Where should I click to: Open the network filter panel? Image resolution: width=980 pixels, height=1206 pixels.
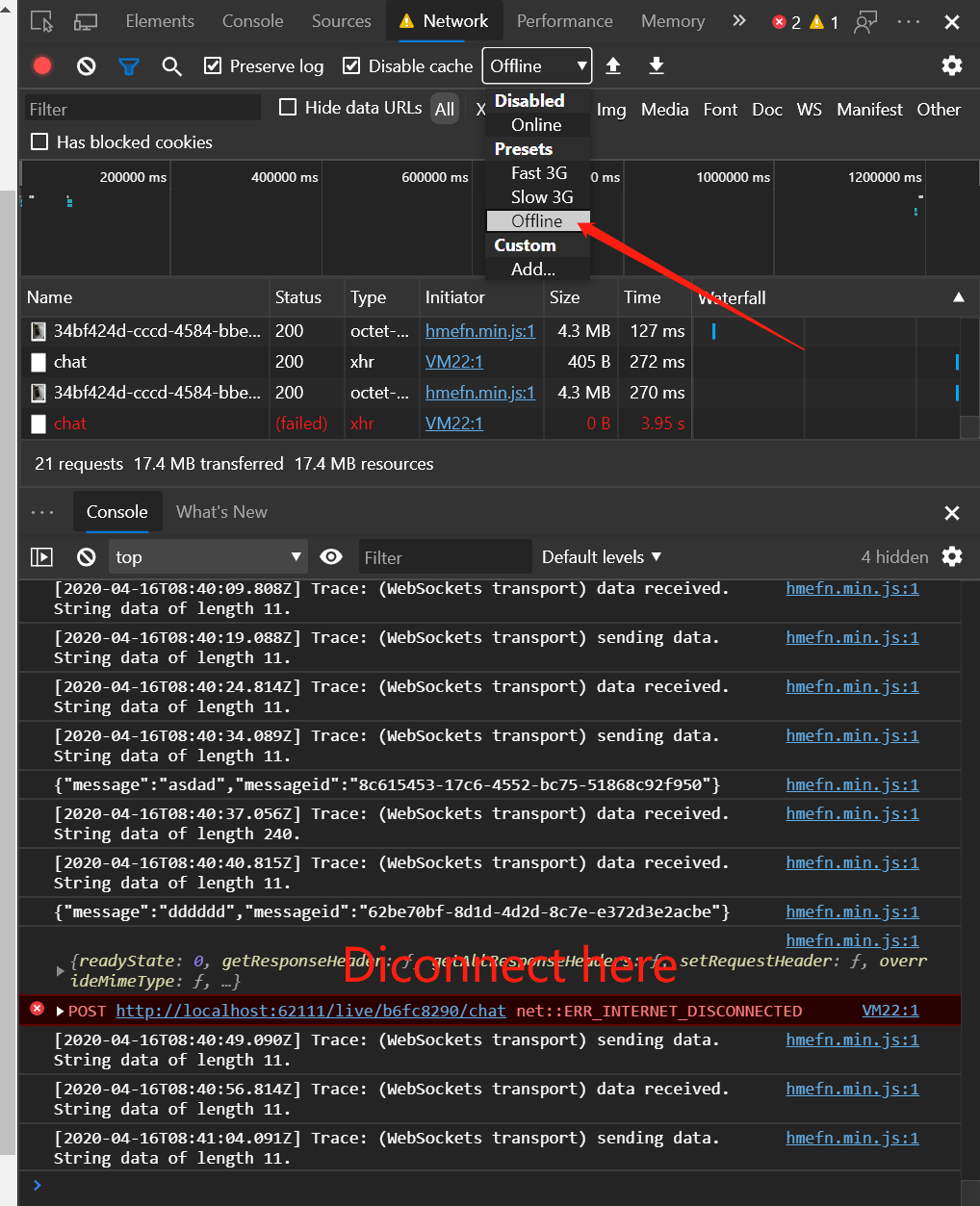pyautogui.click(x=129, y=65)
